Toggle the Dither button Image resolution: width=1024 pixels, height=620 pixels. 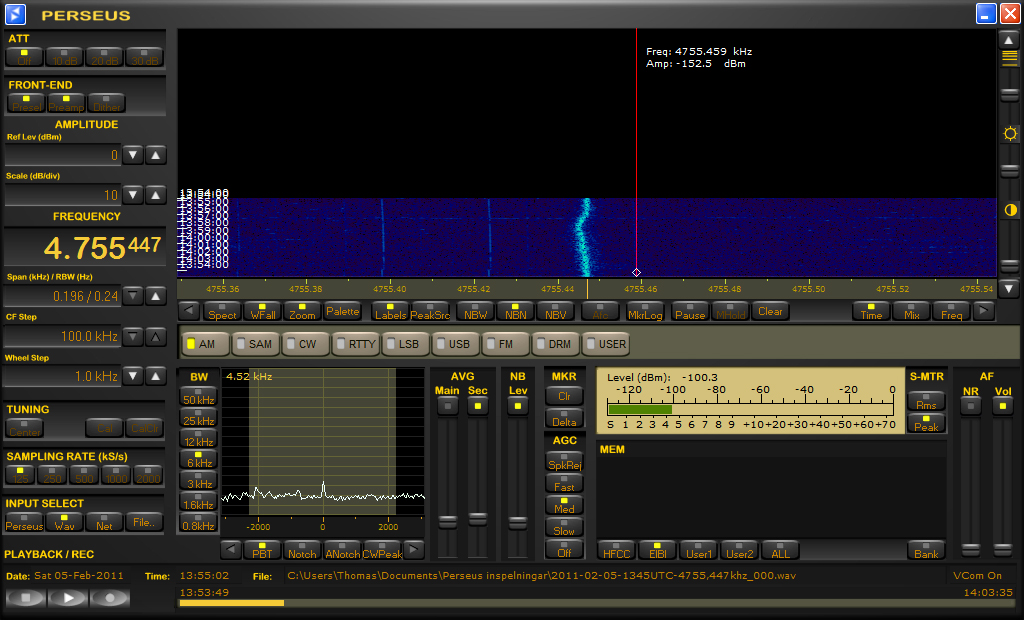tap(106, 103)
